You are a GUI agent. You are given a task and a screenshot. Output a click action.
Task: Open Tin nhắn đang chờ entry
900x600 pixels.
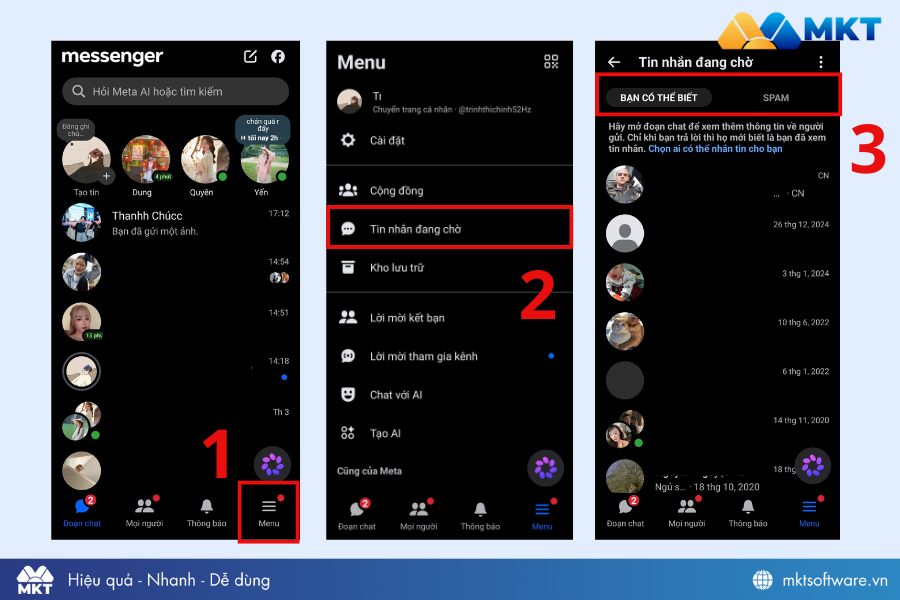449,229
